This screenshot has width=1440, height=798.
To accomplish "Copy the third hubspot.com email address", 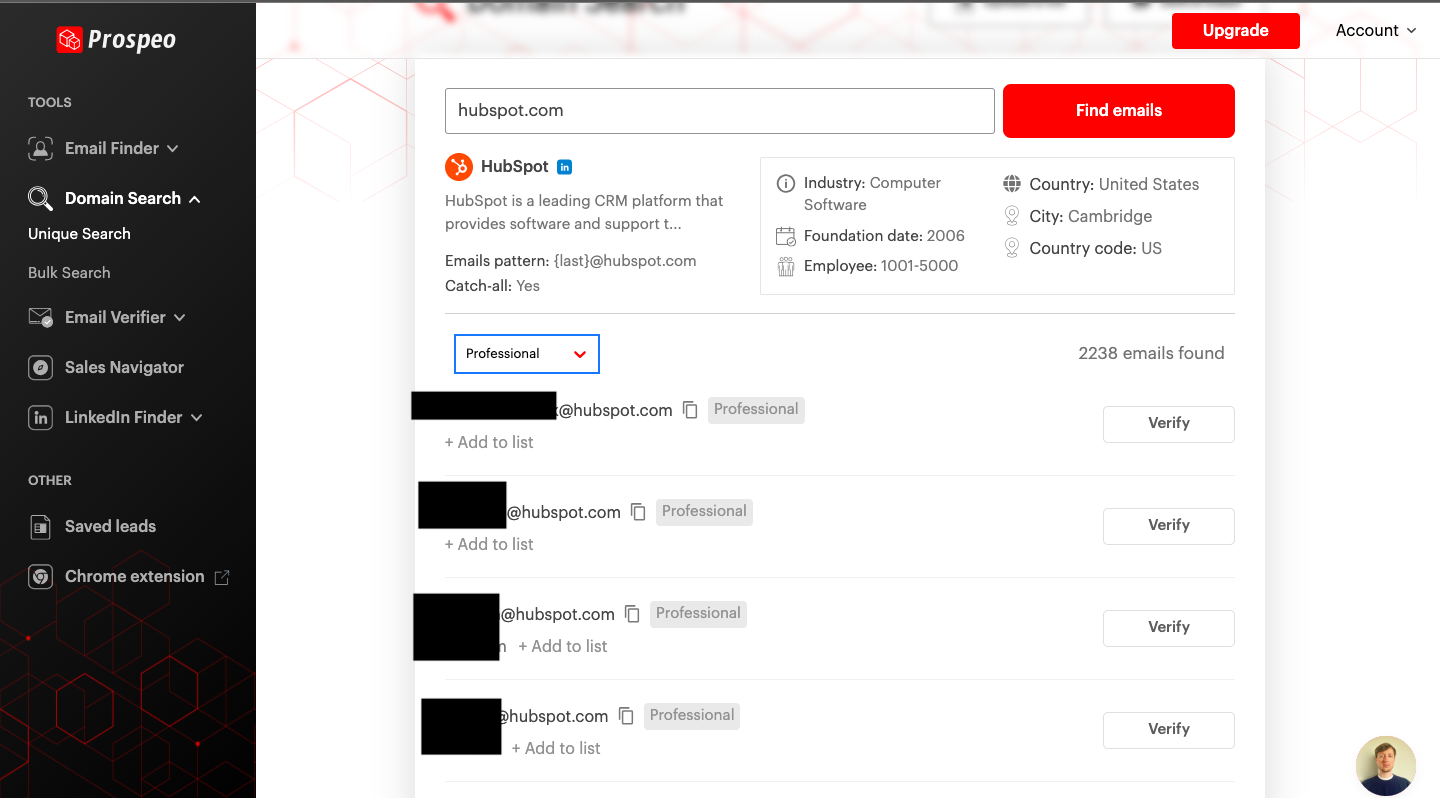I will click(632, 614).
